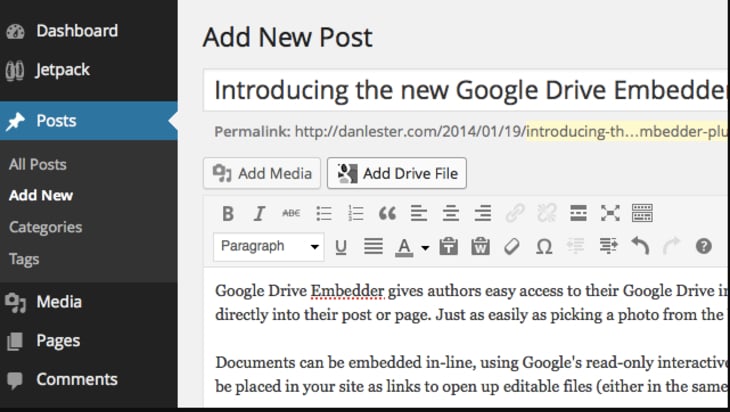Select Posts in the admin sidebar
The width and height of the screenshot is (730, 412).
coord(88,121)
